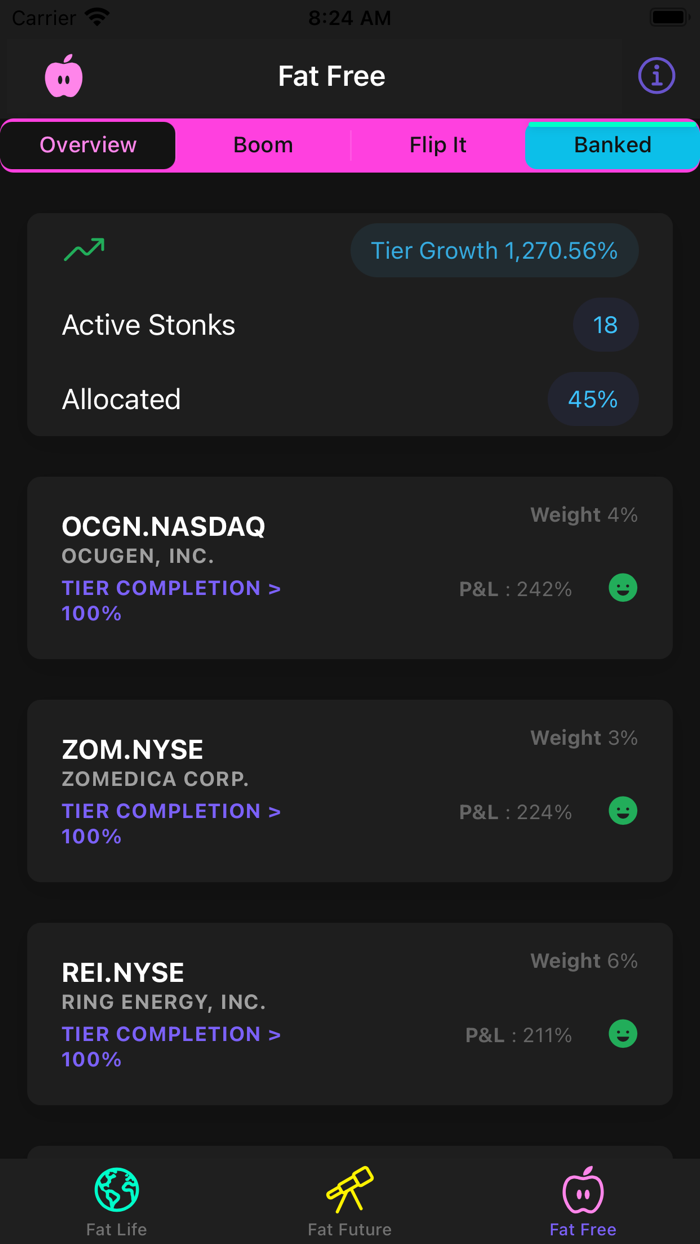The width and height of the screenshot is (700, 1244).
Task: Tap the Tier Growth 1,270.56% badge
Action: 494,251
